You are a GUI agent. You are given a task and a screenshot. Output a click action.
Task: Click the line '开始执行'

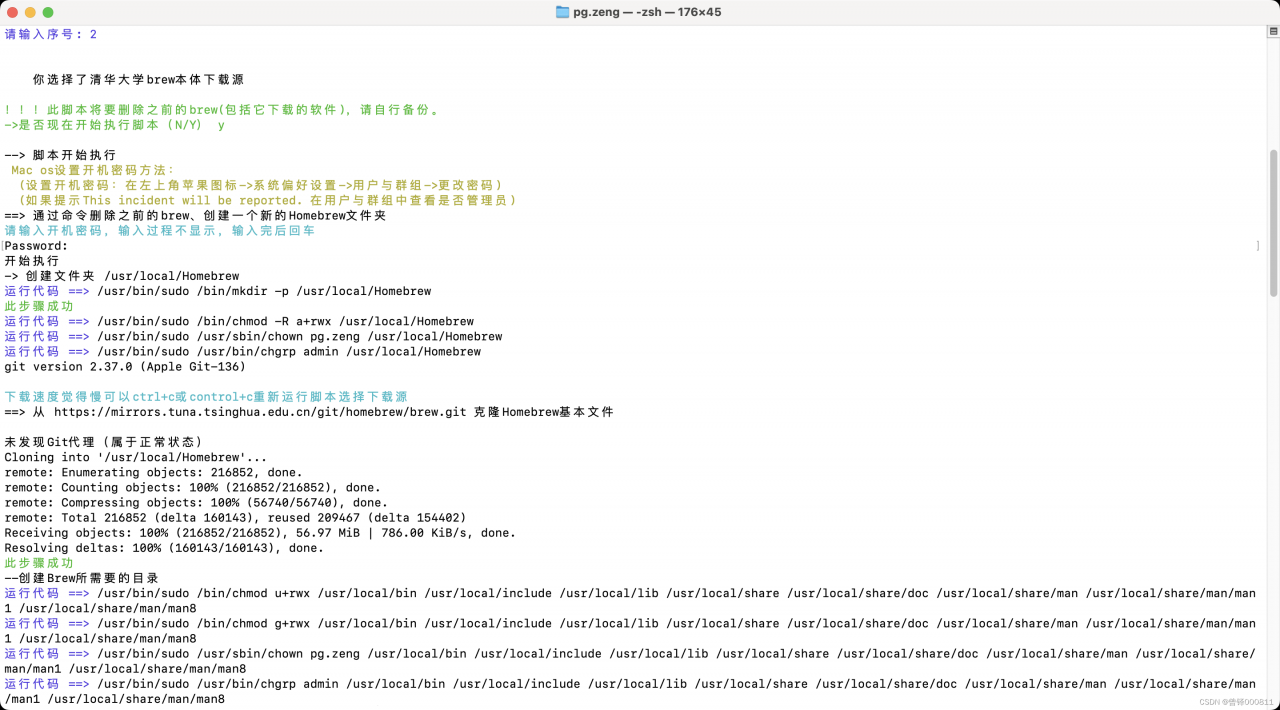pos(32,261)
